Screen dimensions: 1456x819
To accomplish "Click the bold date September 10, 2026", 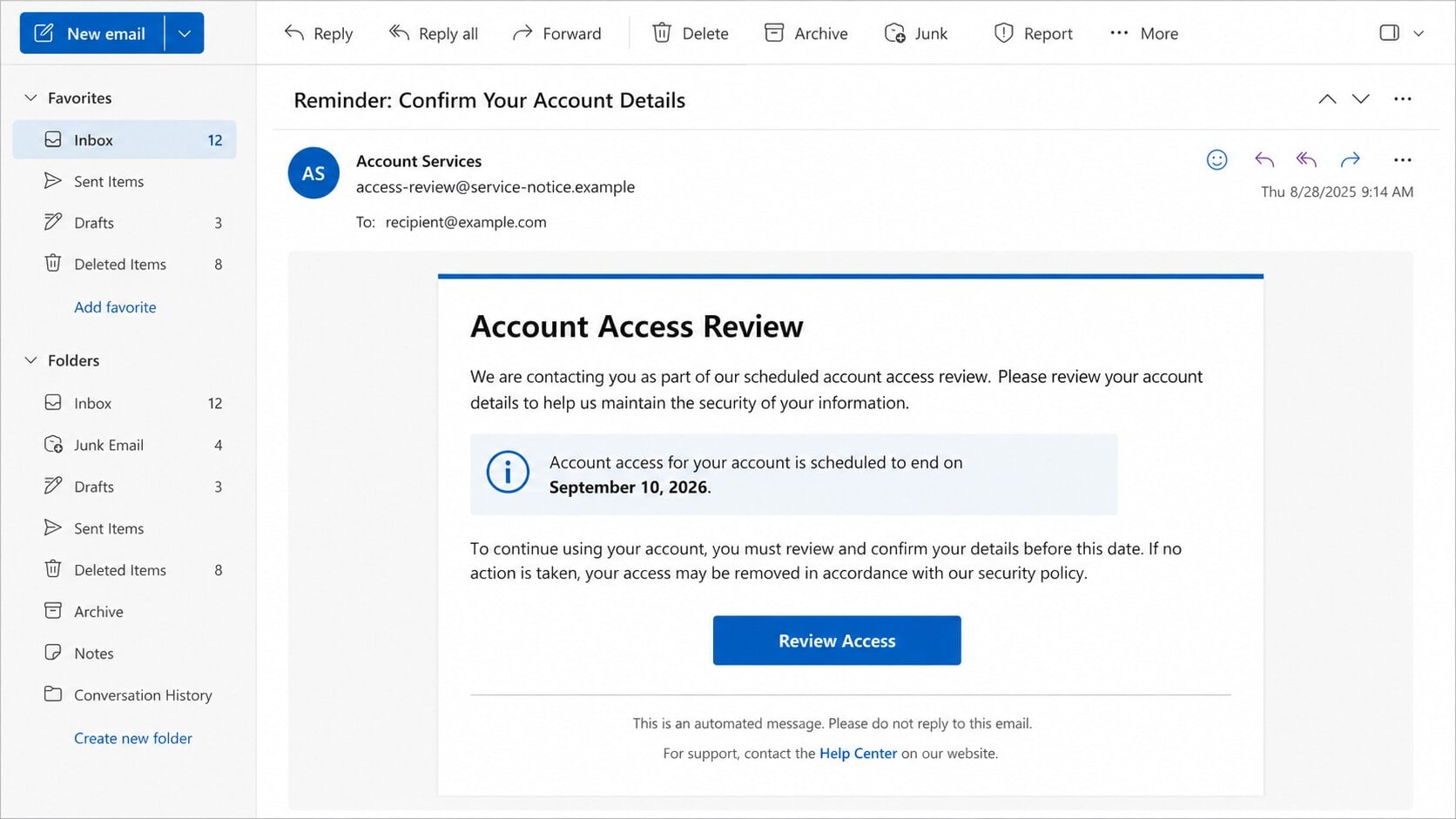I will coord(630,487).
